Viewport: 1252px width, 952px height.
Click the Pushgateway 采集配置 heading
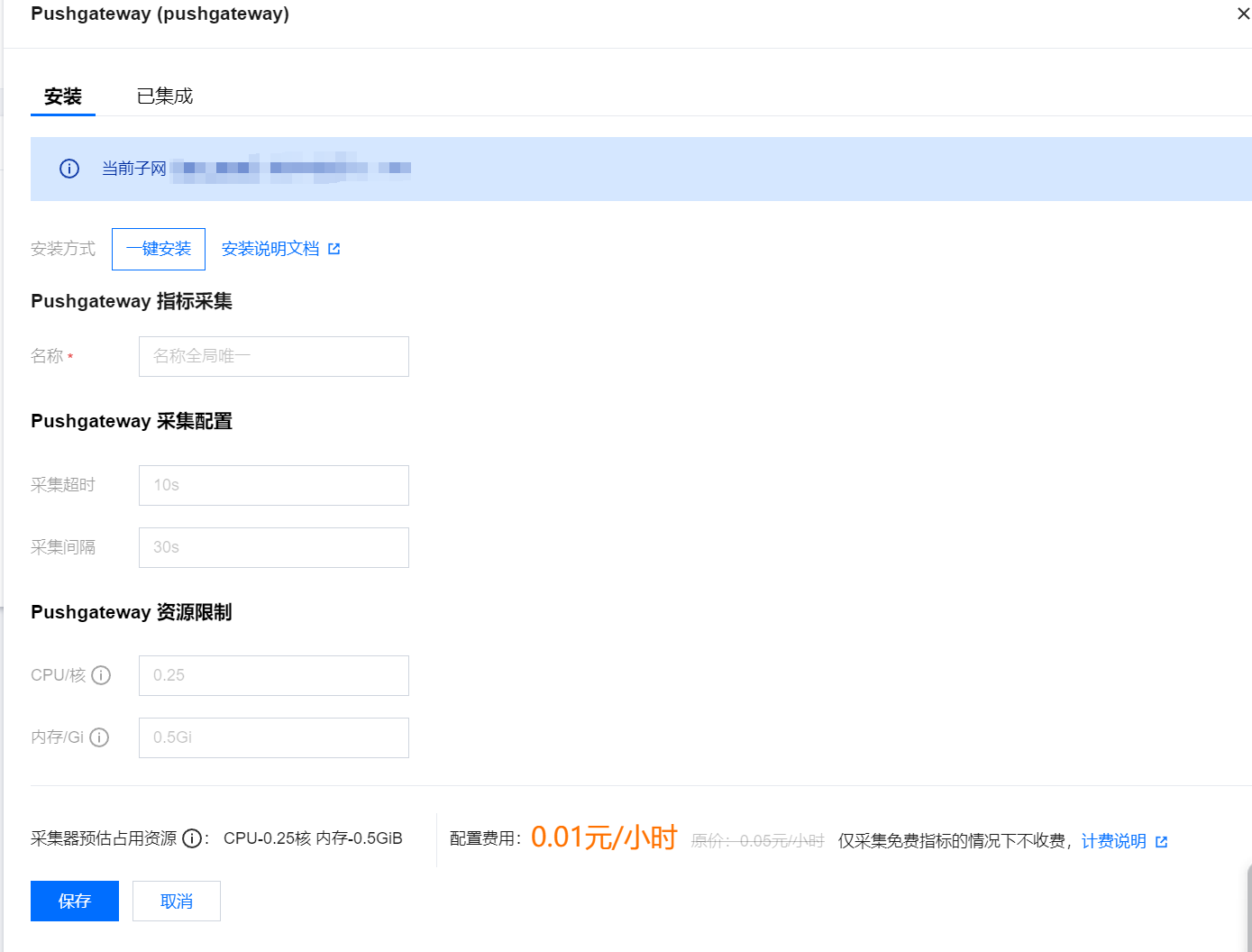pos(132,421)
